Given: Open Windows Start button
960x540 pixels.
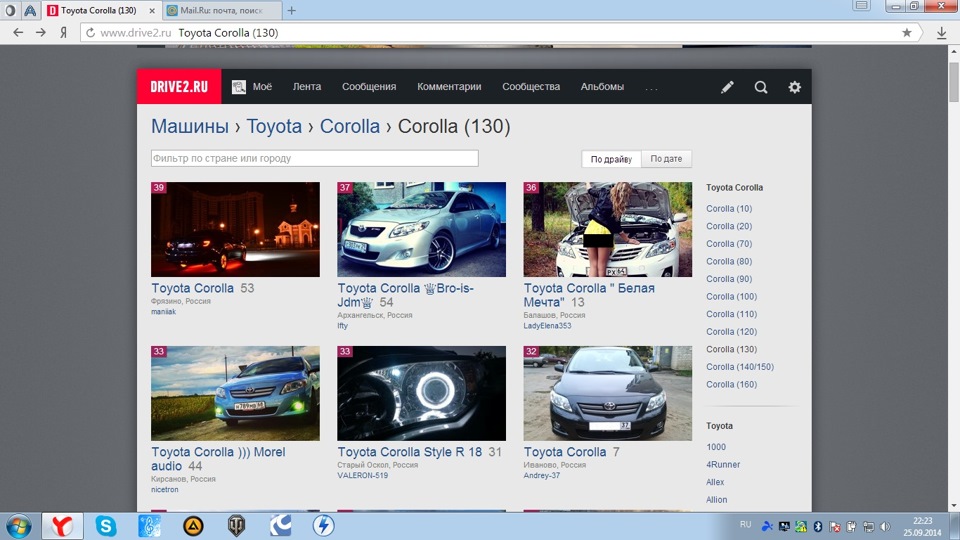Looking at the screenshot, I should click(x=18, y=526).
